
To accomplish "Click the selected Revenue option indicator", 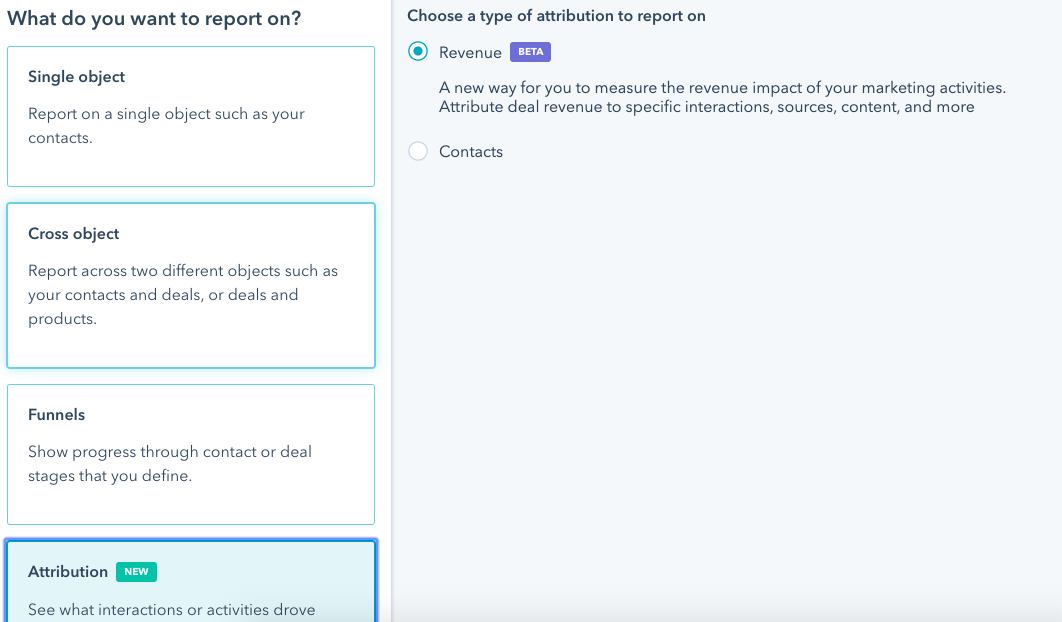I will (x=418, y=51).
